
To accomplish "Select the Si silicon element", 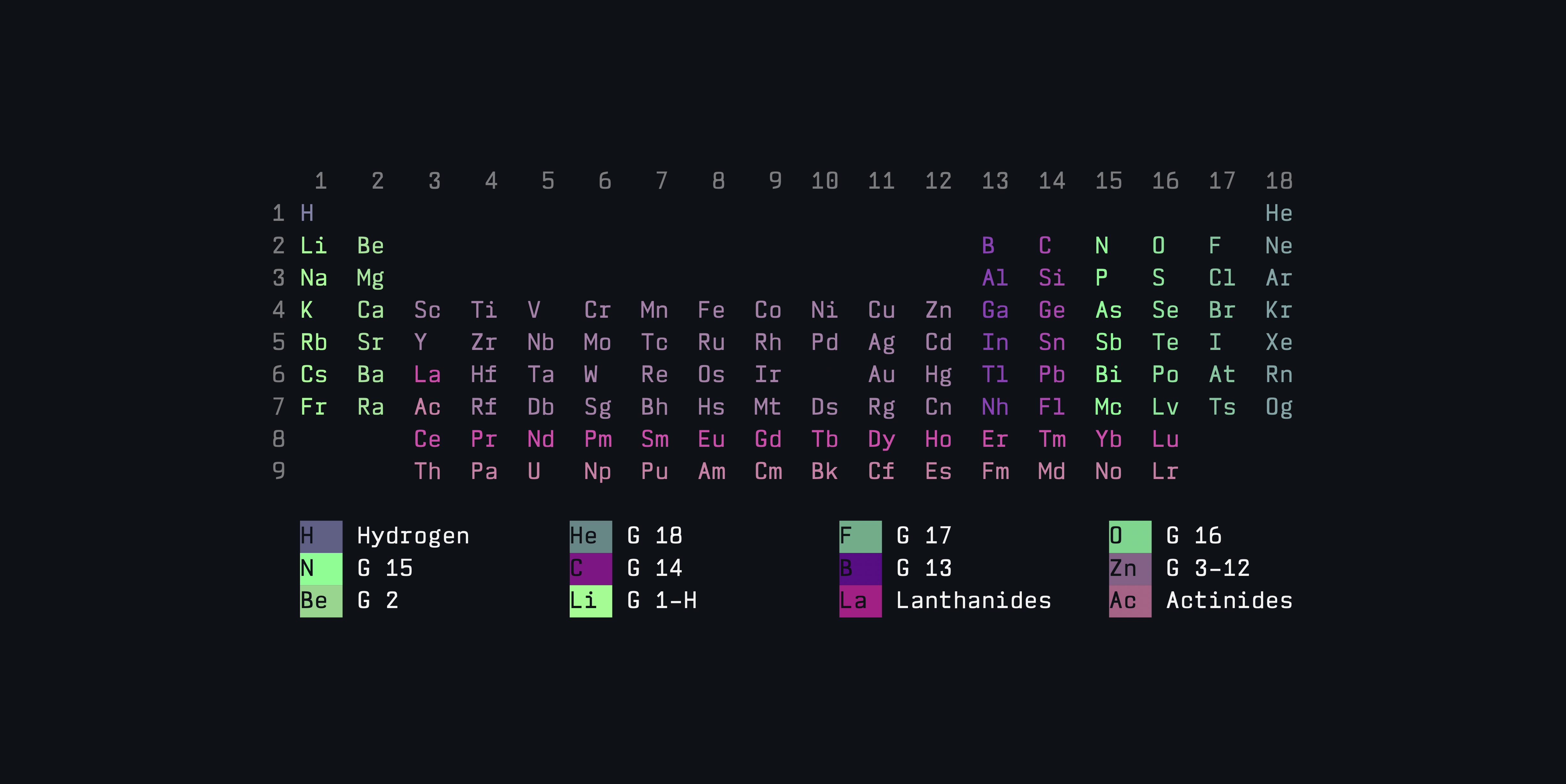I will tap(1051, 278).
